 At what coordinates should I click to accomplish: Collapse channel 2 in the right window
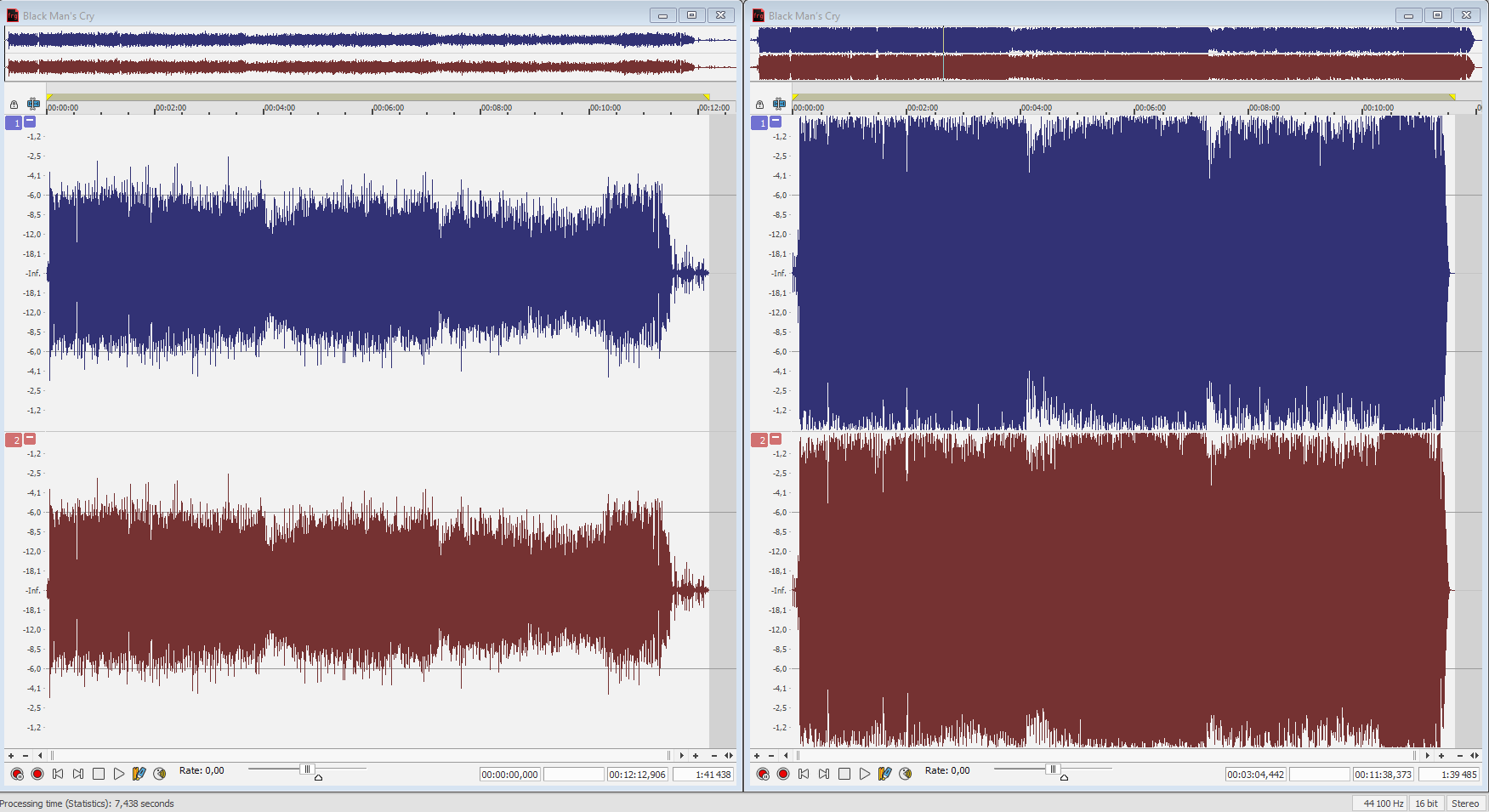click(776, 439)
